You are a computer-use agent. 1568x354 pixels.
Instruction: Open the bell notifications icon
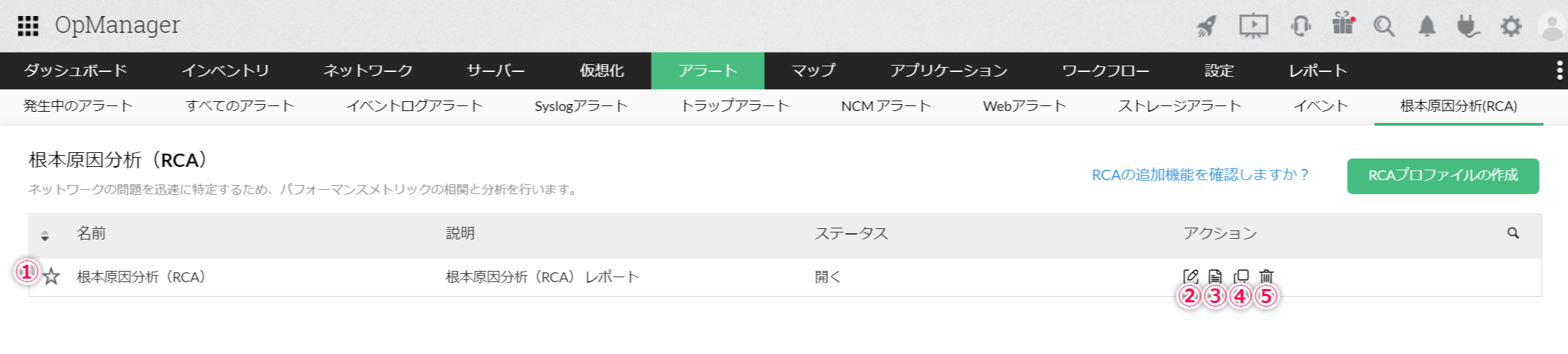click(1427, 27)
